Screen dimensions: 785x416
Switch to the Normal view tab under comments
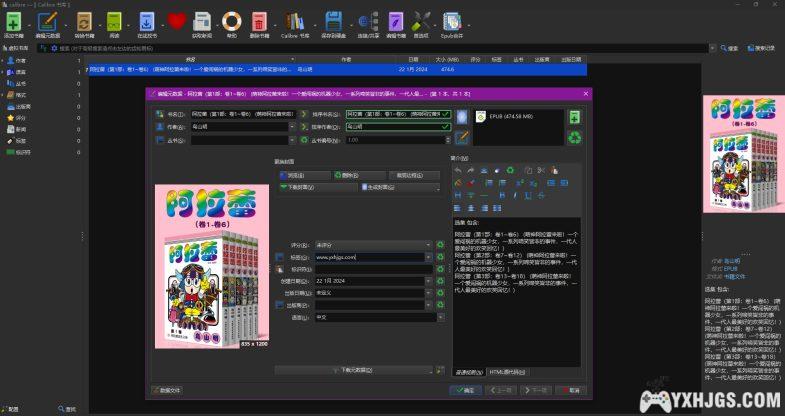click(469, 372)
